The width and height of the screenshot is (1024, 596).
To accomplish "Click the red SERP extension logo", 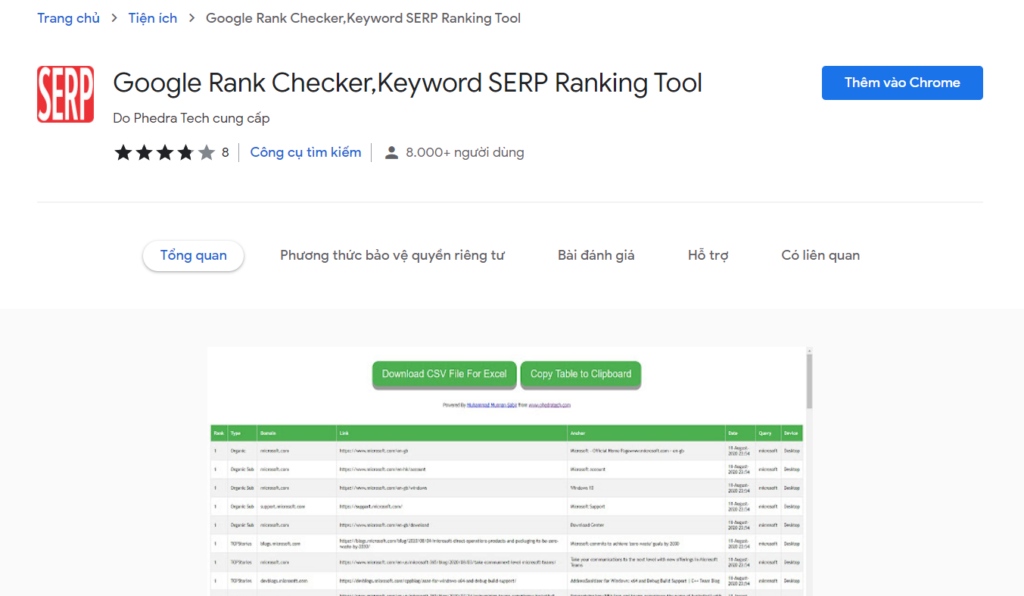I will coord(65,93).
